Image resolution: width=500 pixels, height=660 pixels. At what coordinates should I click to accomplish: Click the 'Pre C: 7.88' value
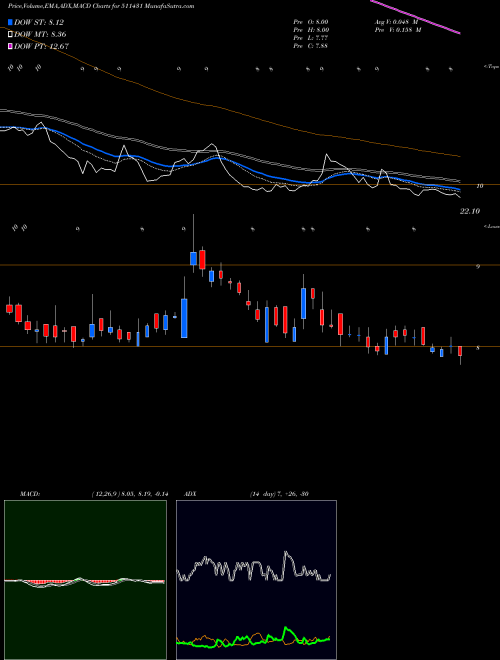click(x=311, y=46)
